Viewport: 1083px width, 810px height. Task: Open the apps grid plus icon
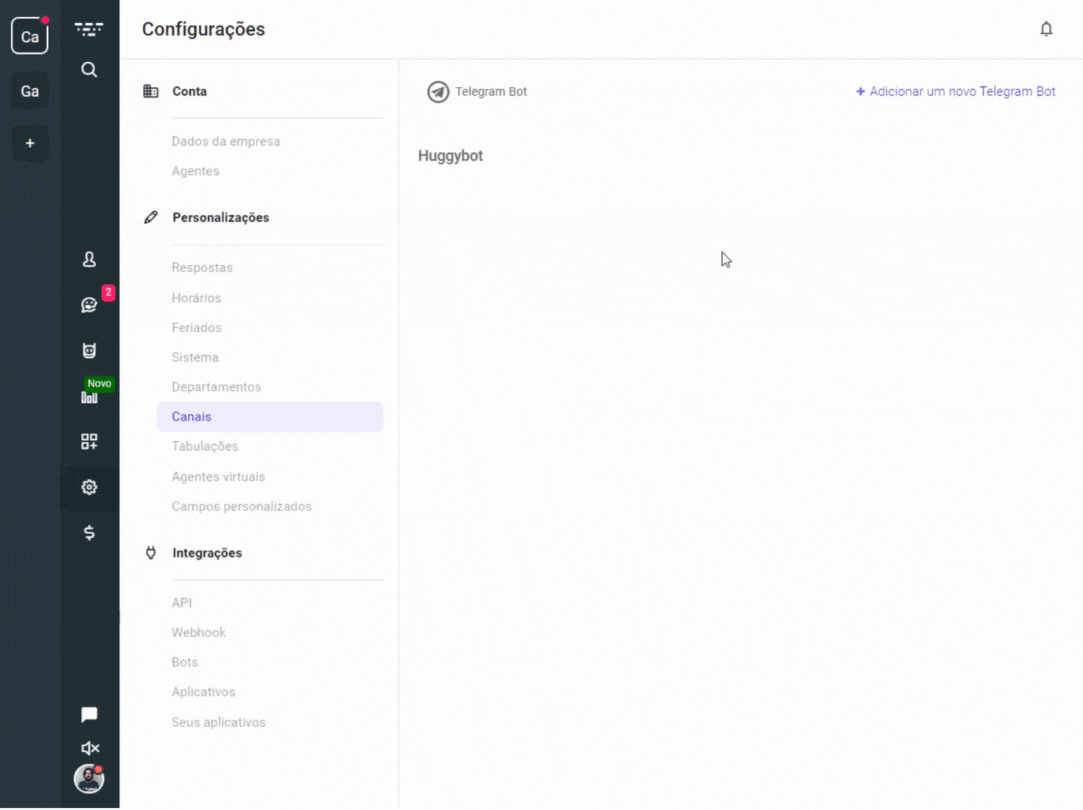[89, 442]
